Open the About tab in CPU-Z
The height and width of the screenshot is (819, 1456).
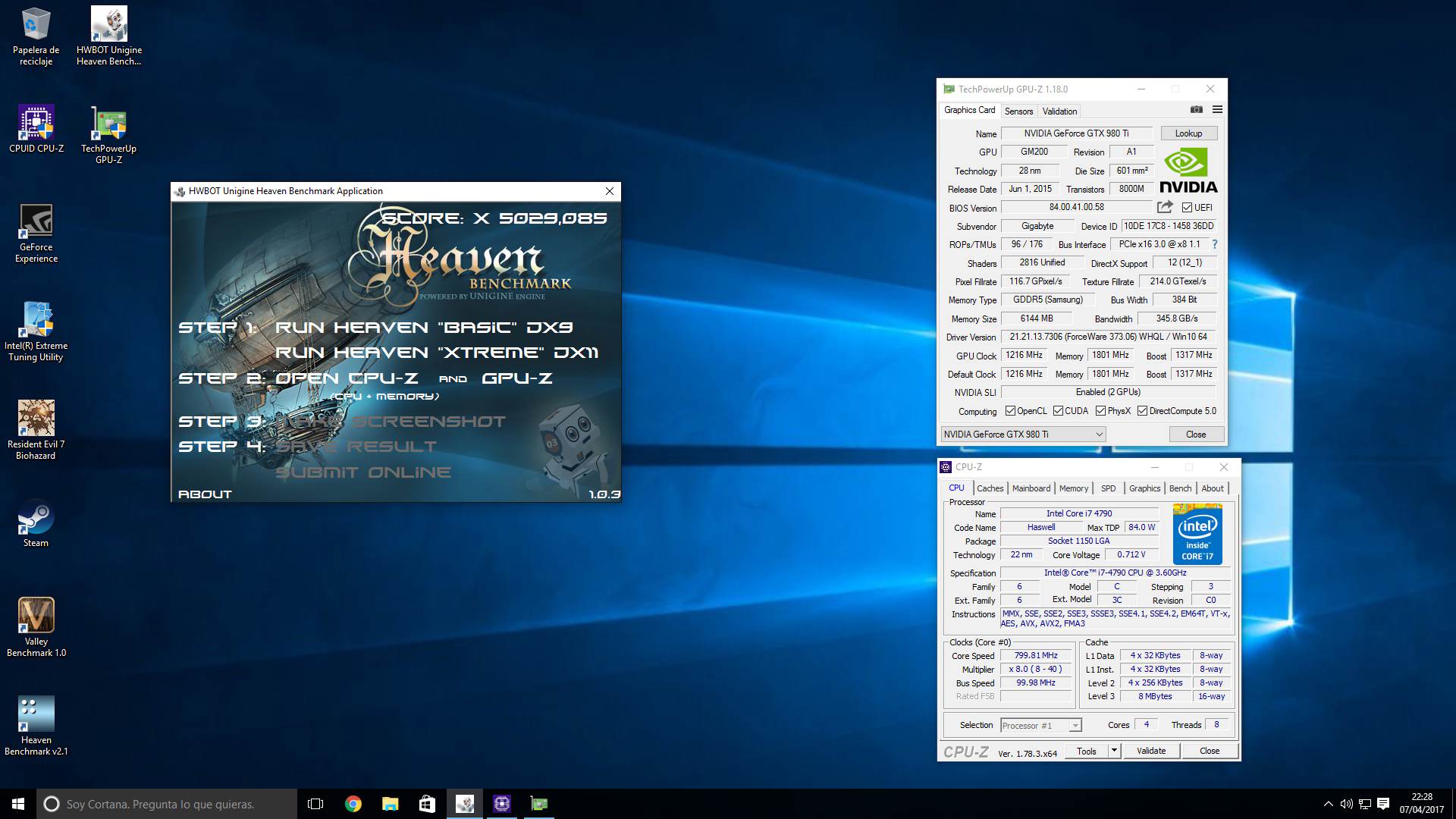(x=1212, y=488)
